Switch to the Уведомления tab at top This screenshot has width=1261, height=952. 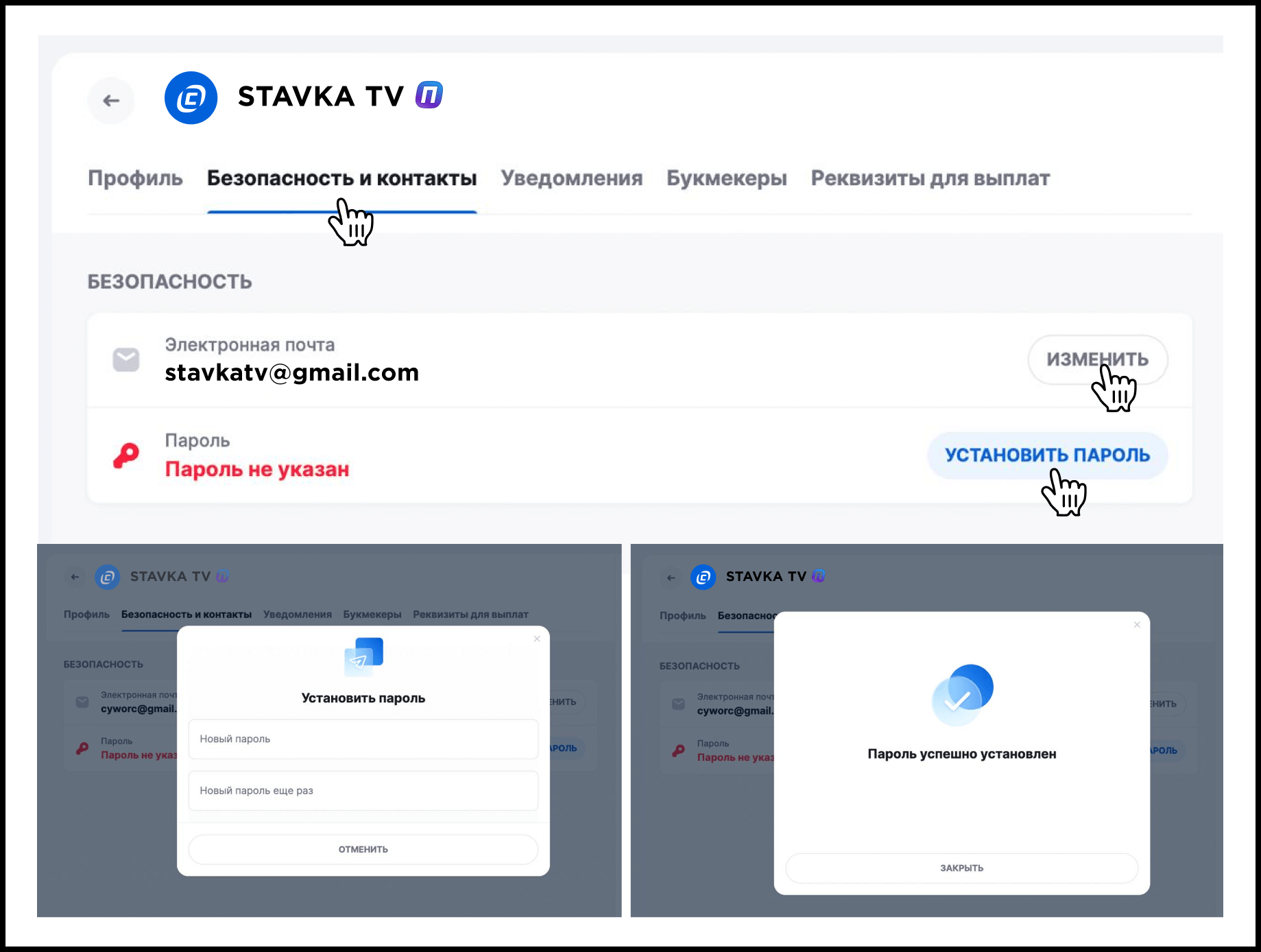[x=572, y=178]
